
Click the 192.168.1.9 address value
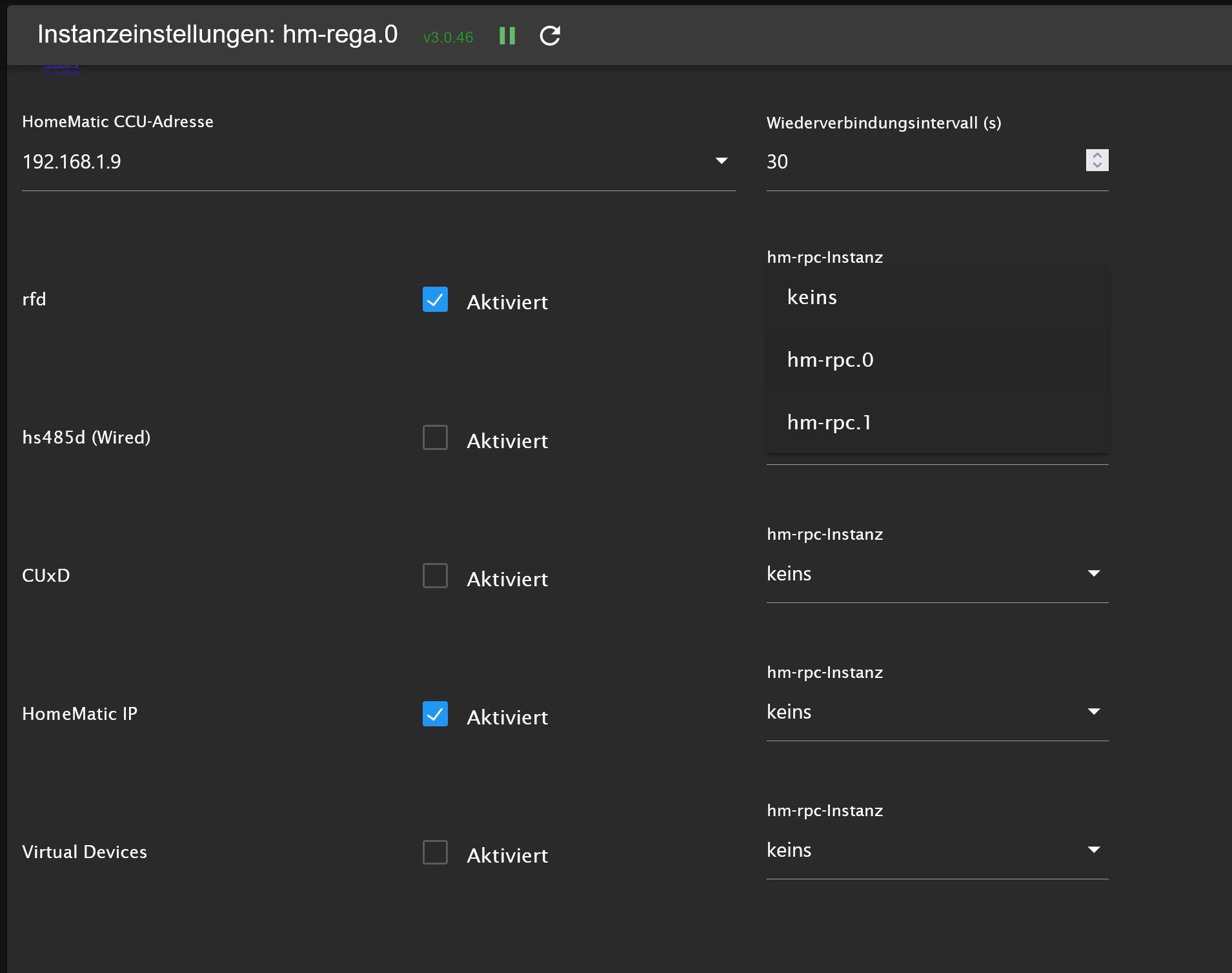72,161
